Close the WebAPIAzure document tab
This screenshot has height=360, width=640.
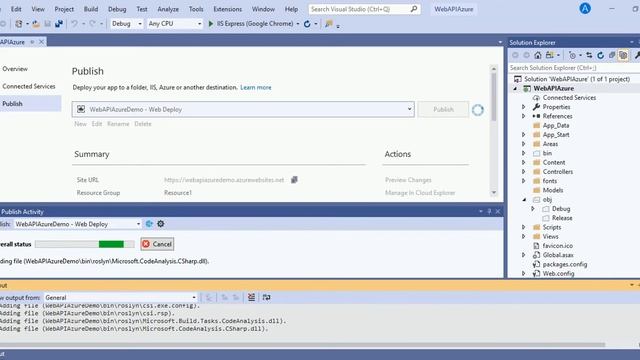coord(41,42)
